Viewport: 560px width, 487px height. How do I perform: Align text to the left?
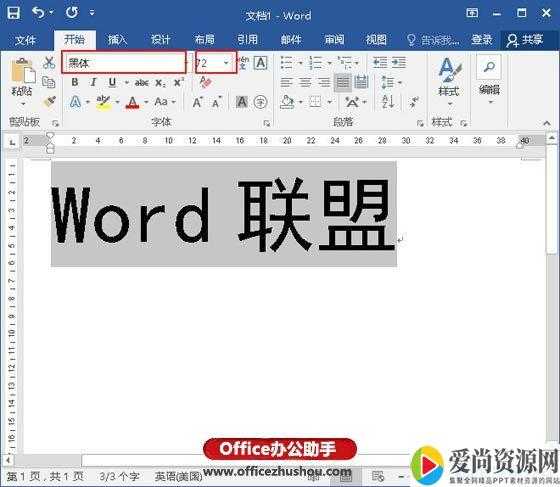click(286, 82)
